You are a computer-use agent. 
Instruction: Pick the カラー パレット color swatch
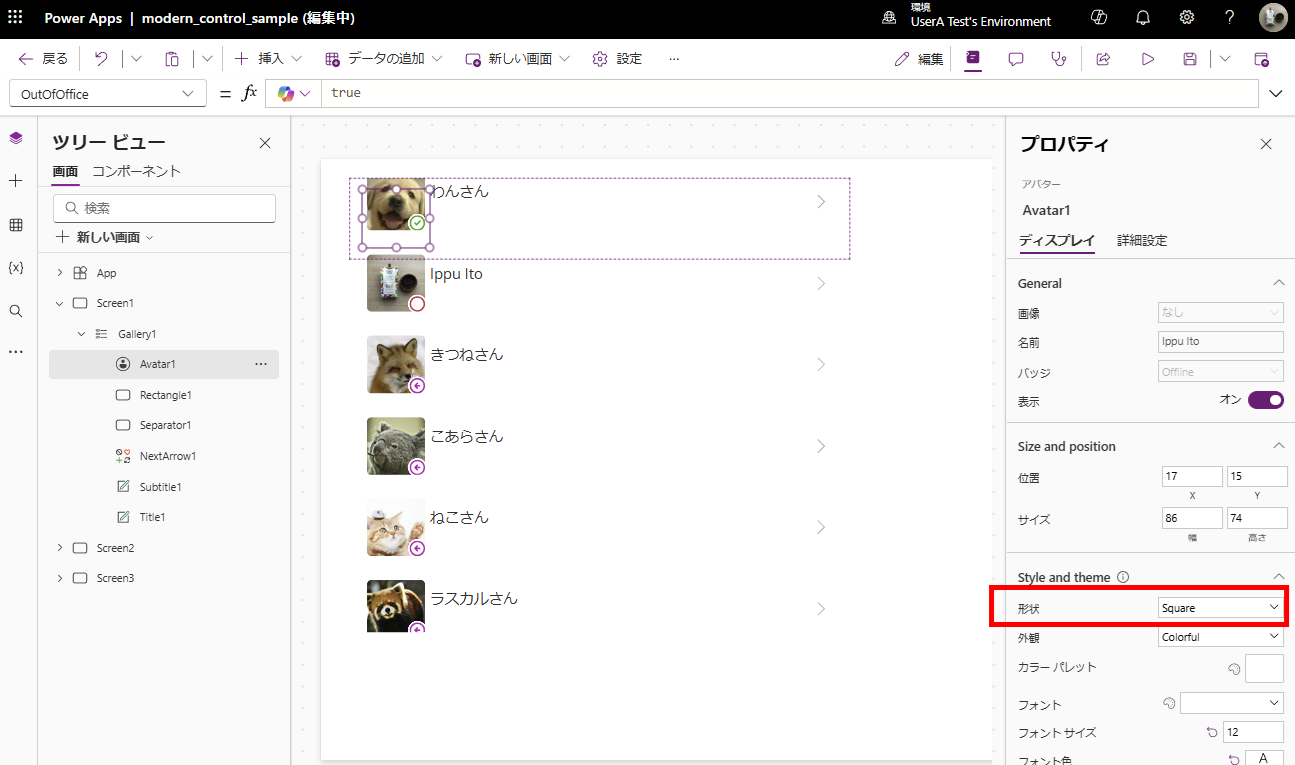(1264, 667)
